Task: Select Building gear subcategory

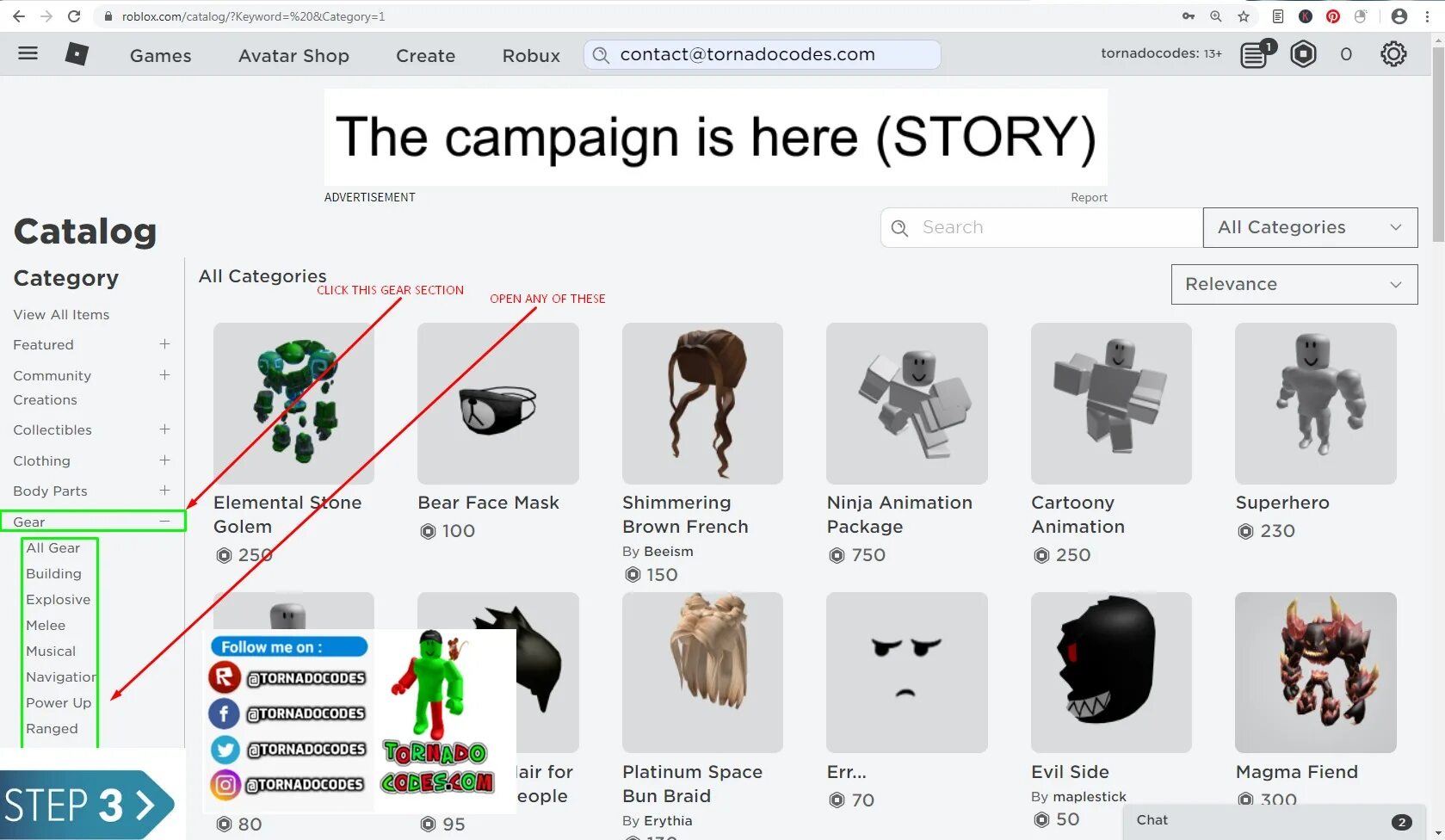Action: point(53,573)
